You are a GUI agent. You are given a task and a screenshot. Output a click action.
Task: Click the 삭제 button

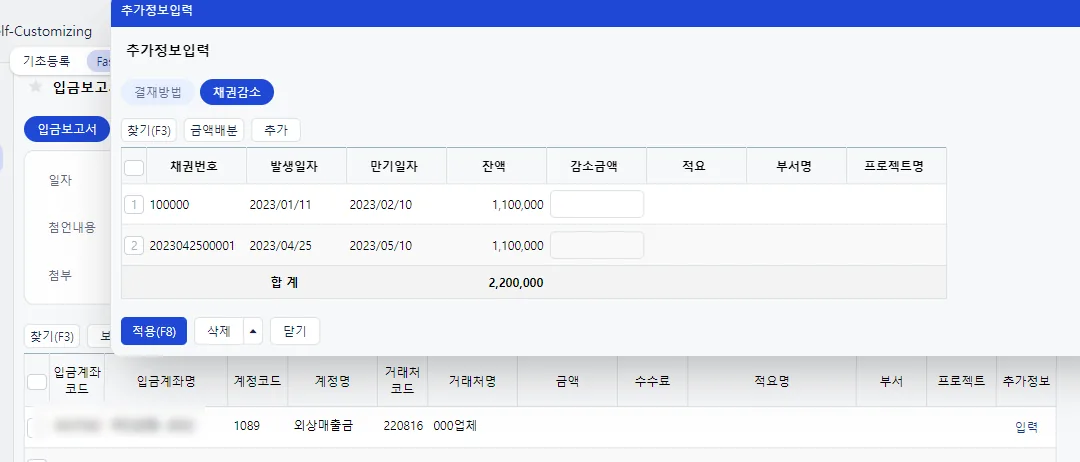click(x=219, y=331)
